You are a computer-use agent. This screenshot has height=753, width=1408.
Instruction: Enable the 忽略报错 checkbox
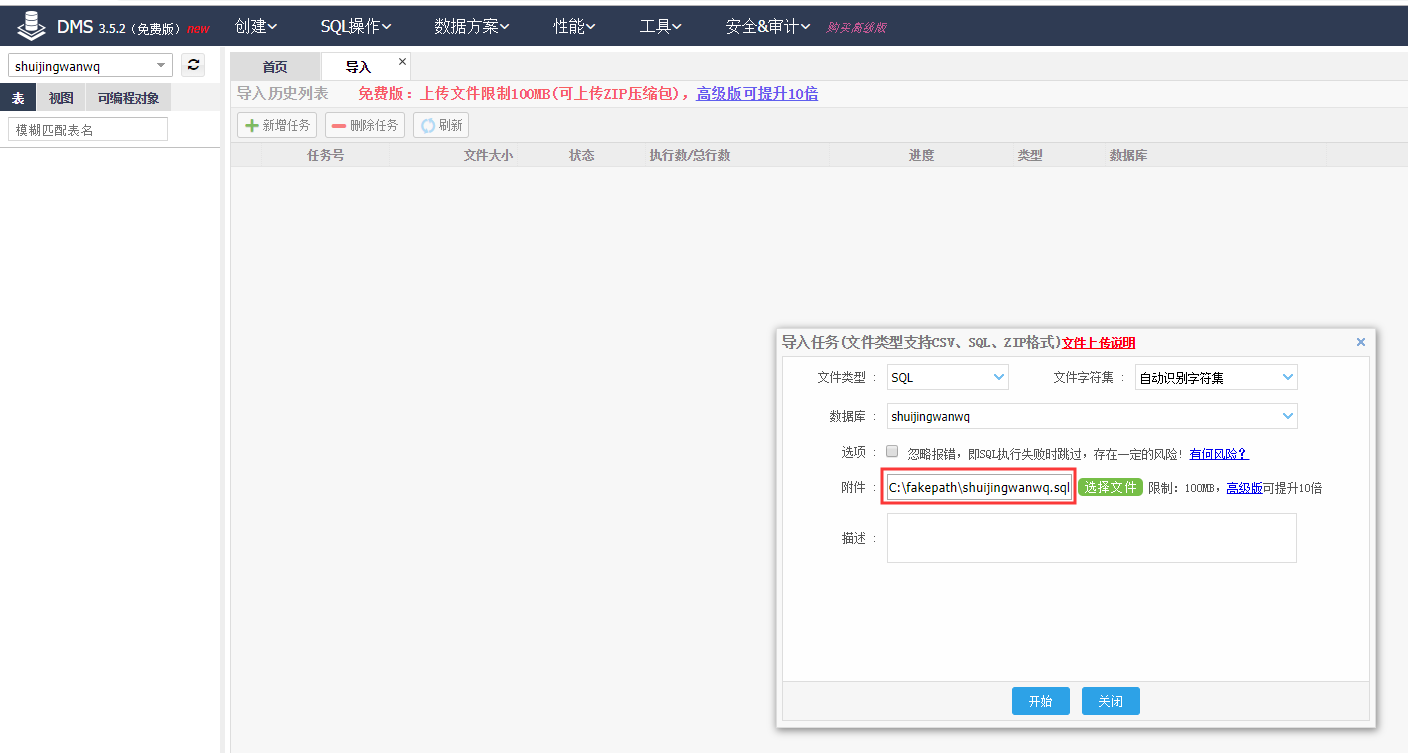coord(892,451)
